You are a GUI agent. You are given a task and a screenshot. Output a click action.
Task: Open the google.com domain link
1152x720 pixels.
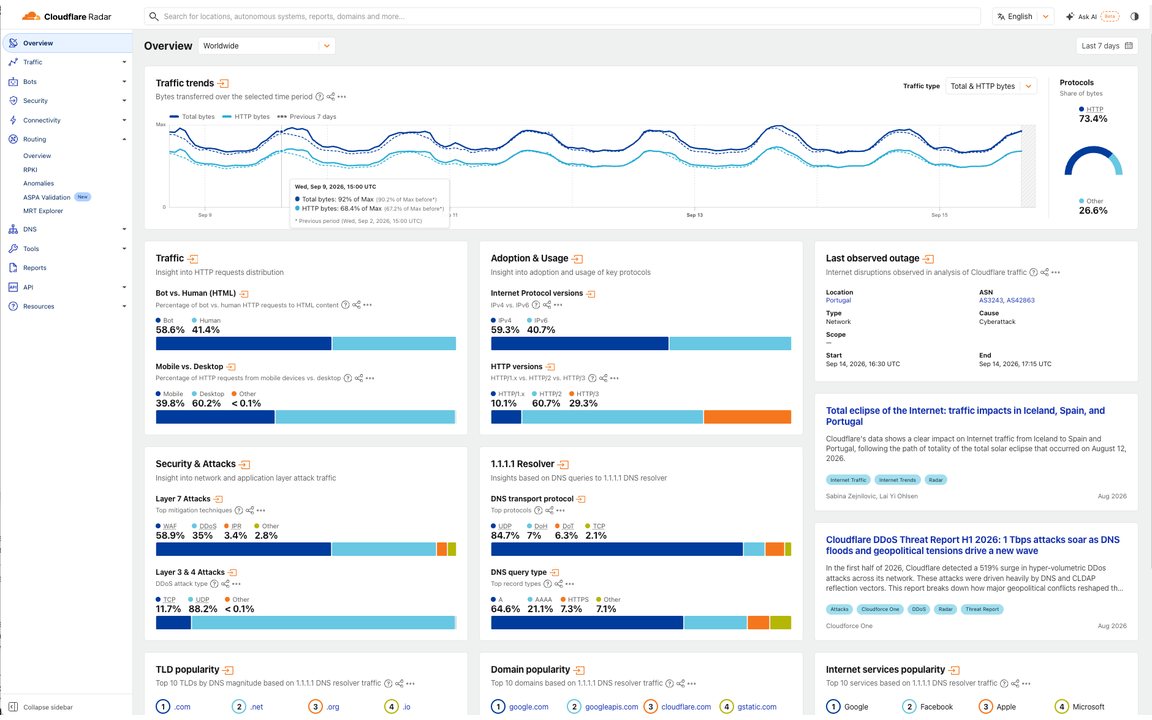click(528, 707)
